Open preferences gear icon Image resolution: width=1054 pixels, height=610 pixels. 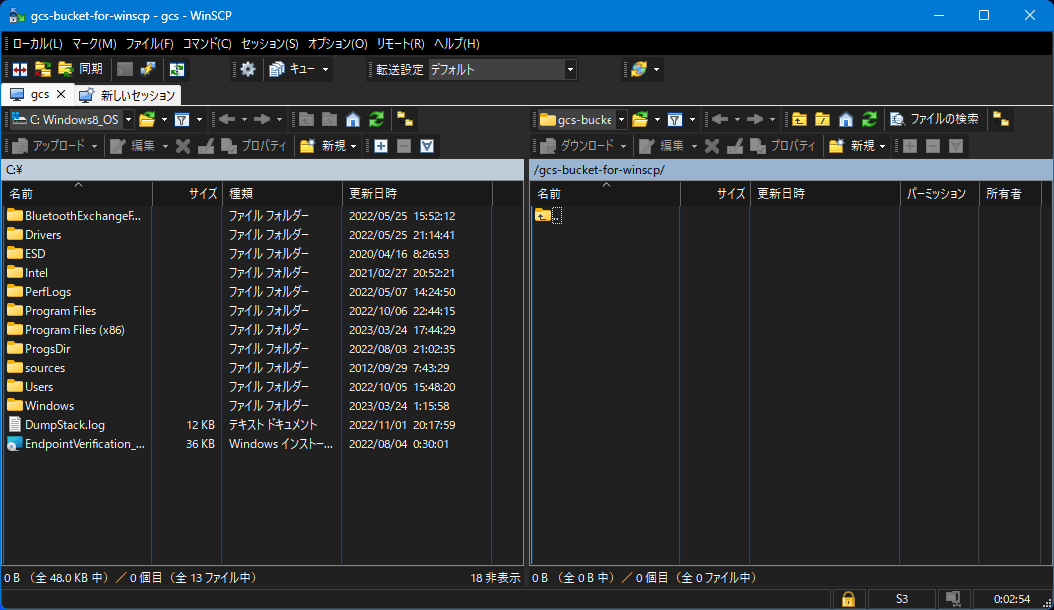248,69
